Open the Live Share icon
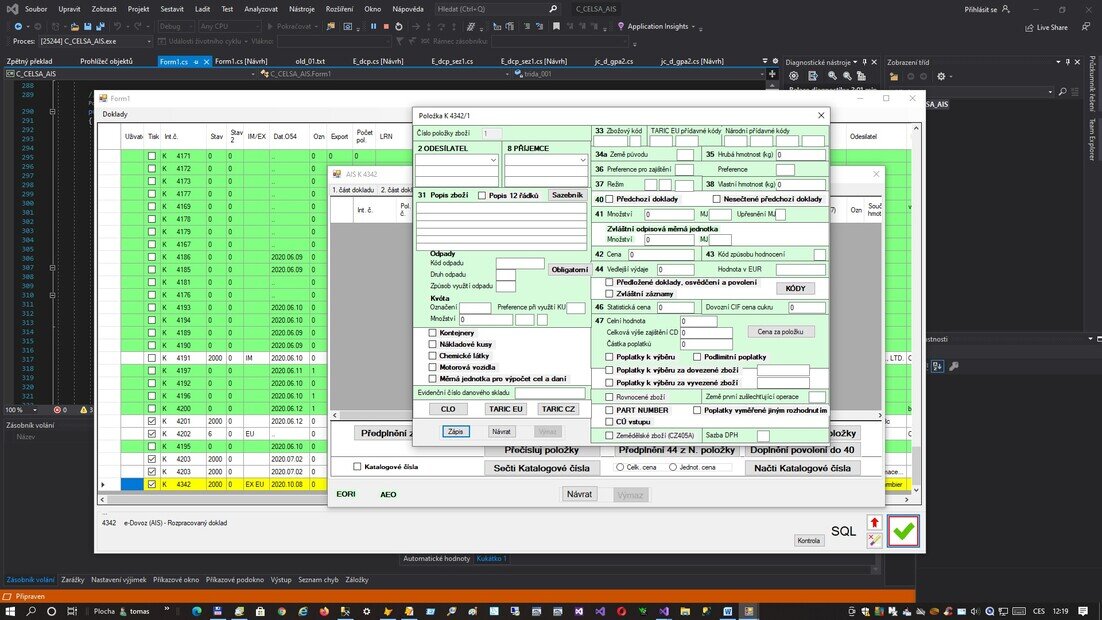The image size is (1102, 620). [x=1029, y=27]
